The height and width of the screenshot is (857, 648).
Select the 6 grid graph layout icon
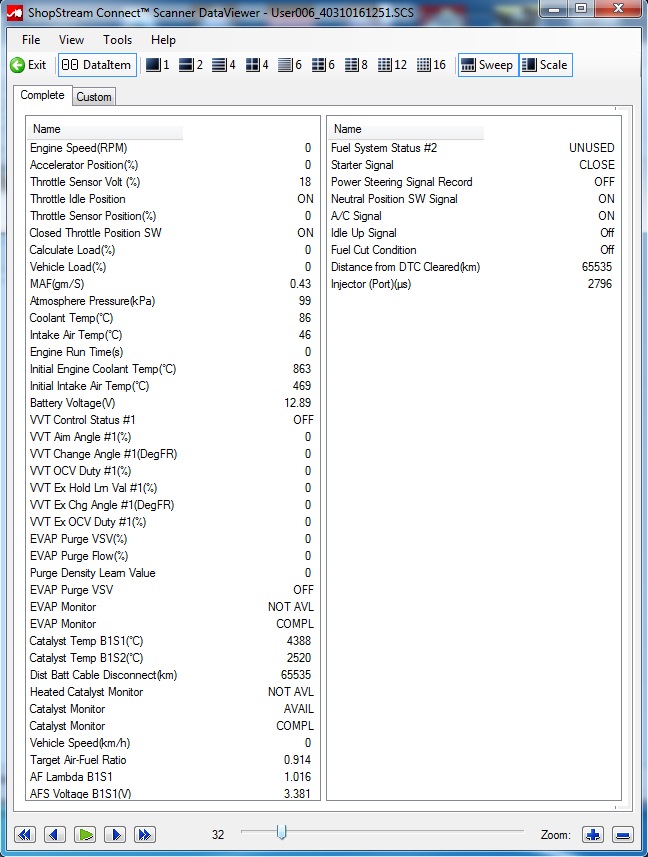click(323, 65)
